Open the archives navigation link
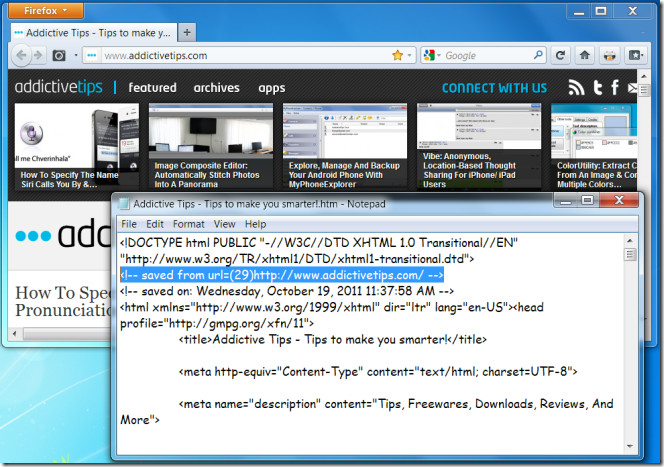This screenshot has height=467, width=664. [x=216, y=88]
